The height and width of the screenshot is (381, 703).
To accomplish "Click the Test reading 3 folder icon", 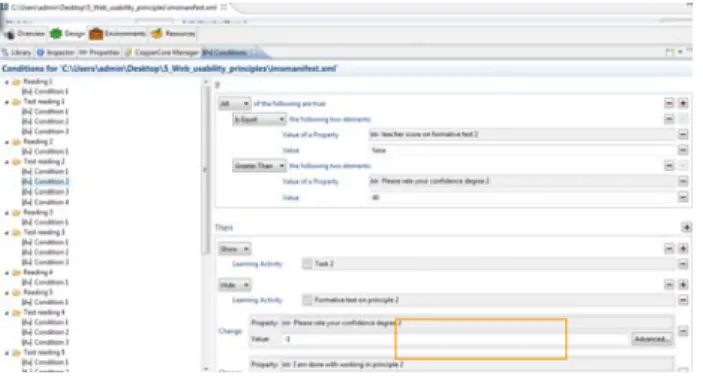I will coord(17,232).
